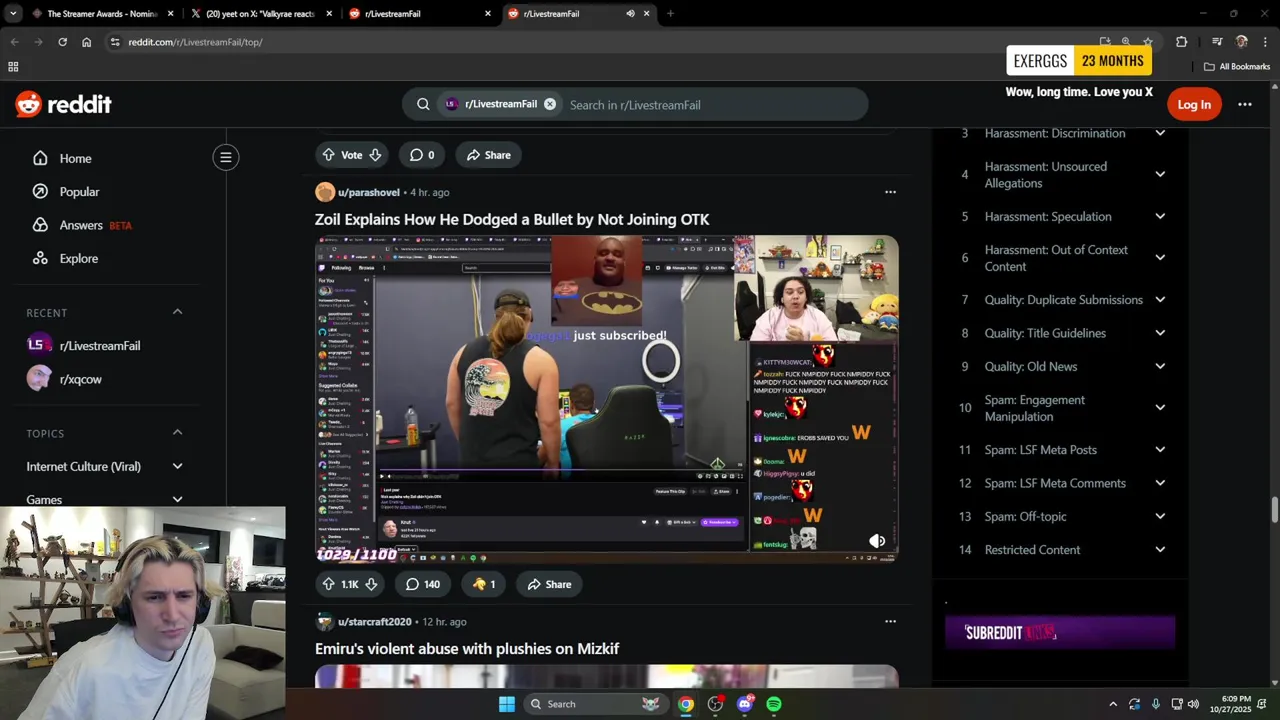
Task: Open Reddit Answers BETA
Action: click(81, 225)
